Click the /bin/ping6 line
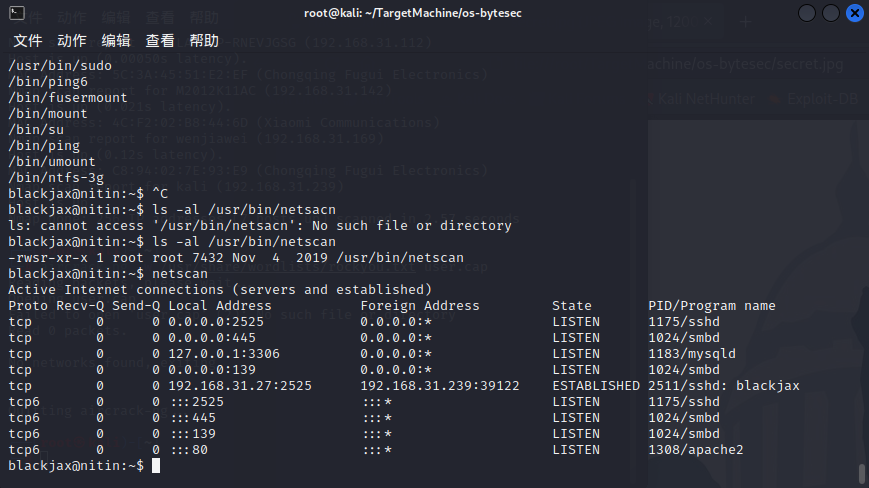Image resolution: width=869 pixels, height=488 pixels. pyautogui.click(x=48, y=81)
